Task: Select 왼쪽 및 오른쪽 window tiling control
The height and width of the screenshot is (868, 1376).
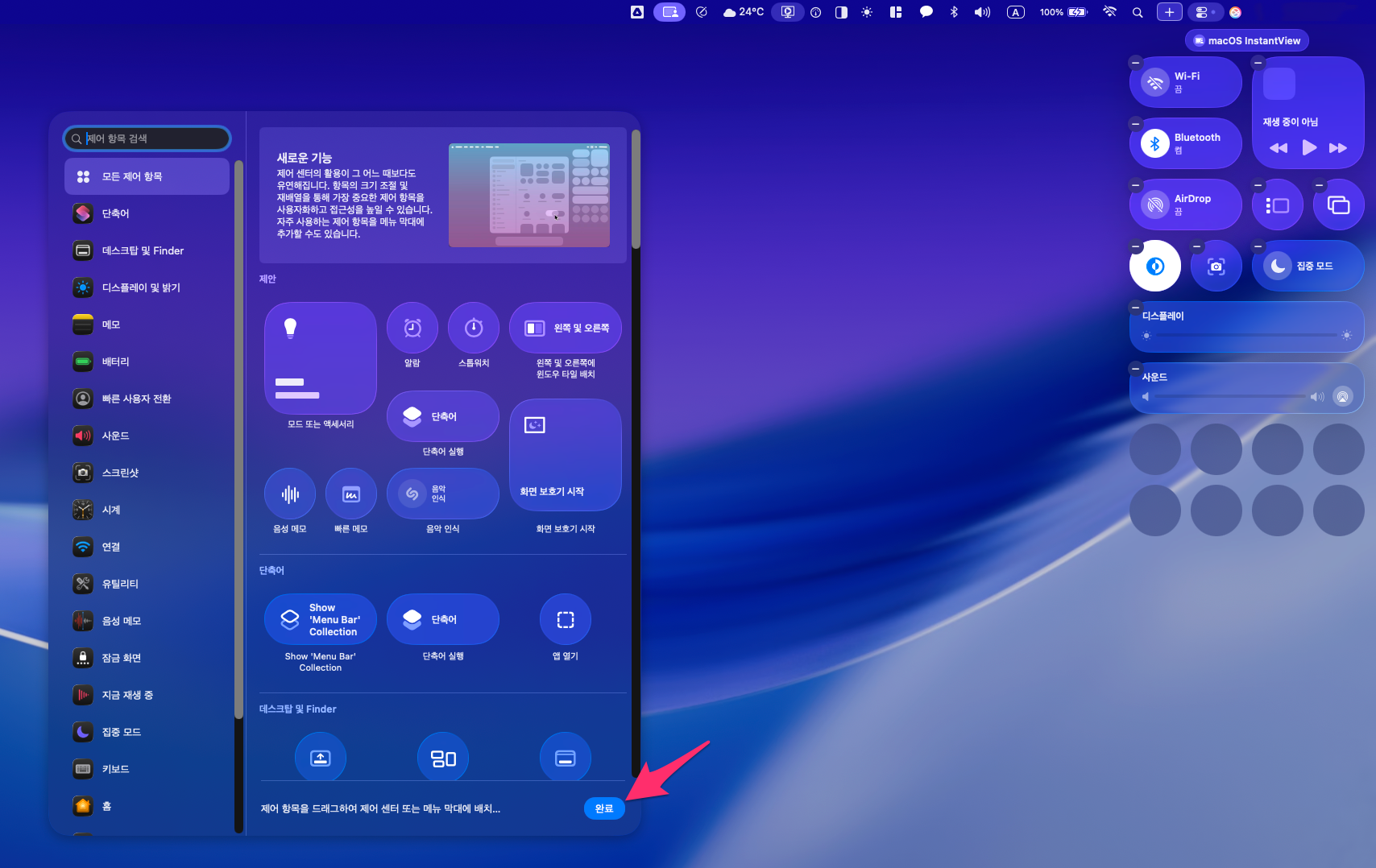Action: tap(566, 328)
